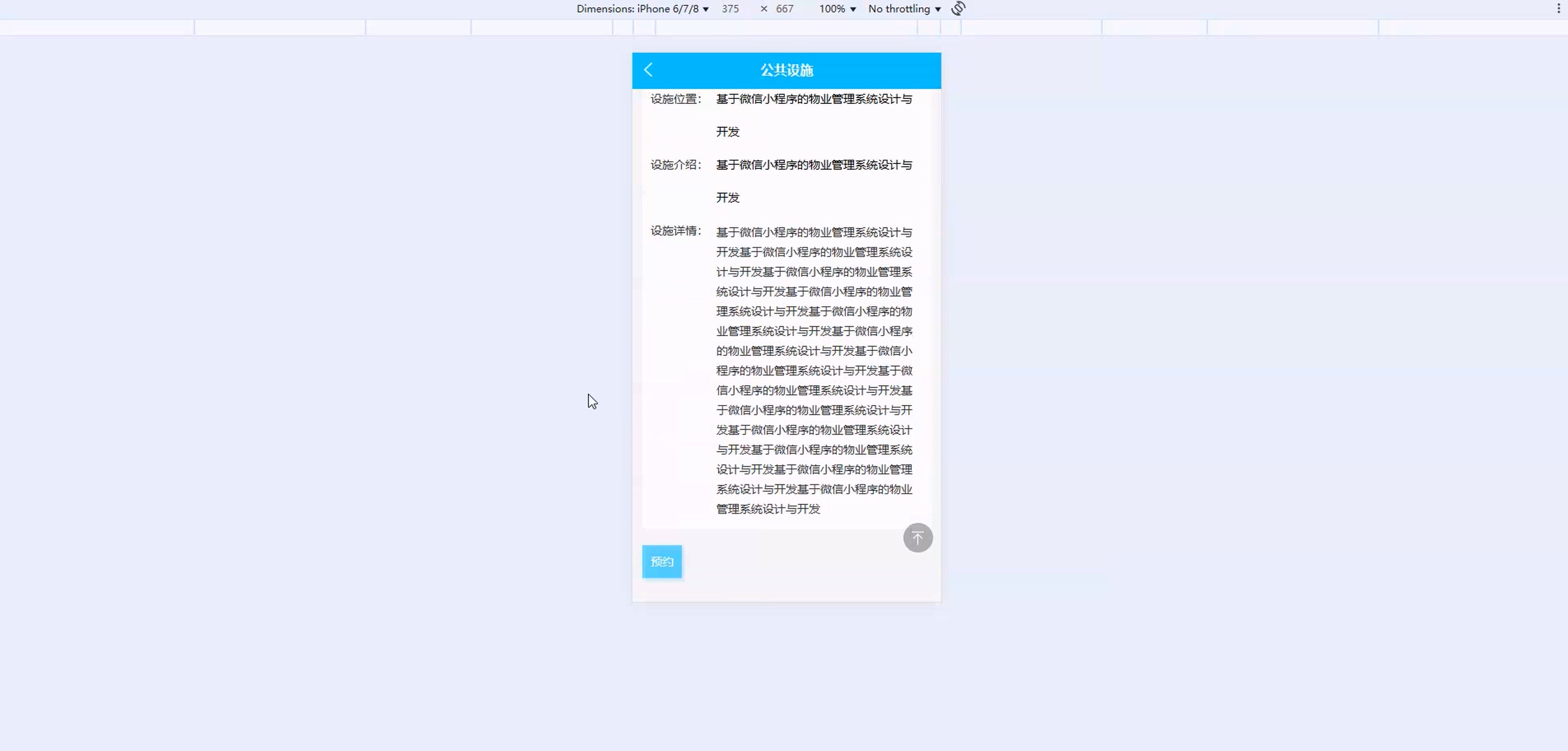
Task: Open the three-dot more options menu
Action: tap(1558, 9)
